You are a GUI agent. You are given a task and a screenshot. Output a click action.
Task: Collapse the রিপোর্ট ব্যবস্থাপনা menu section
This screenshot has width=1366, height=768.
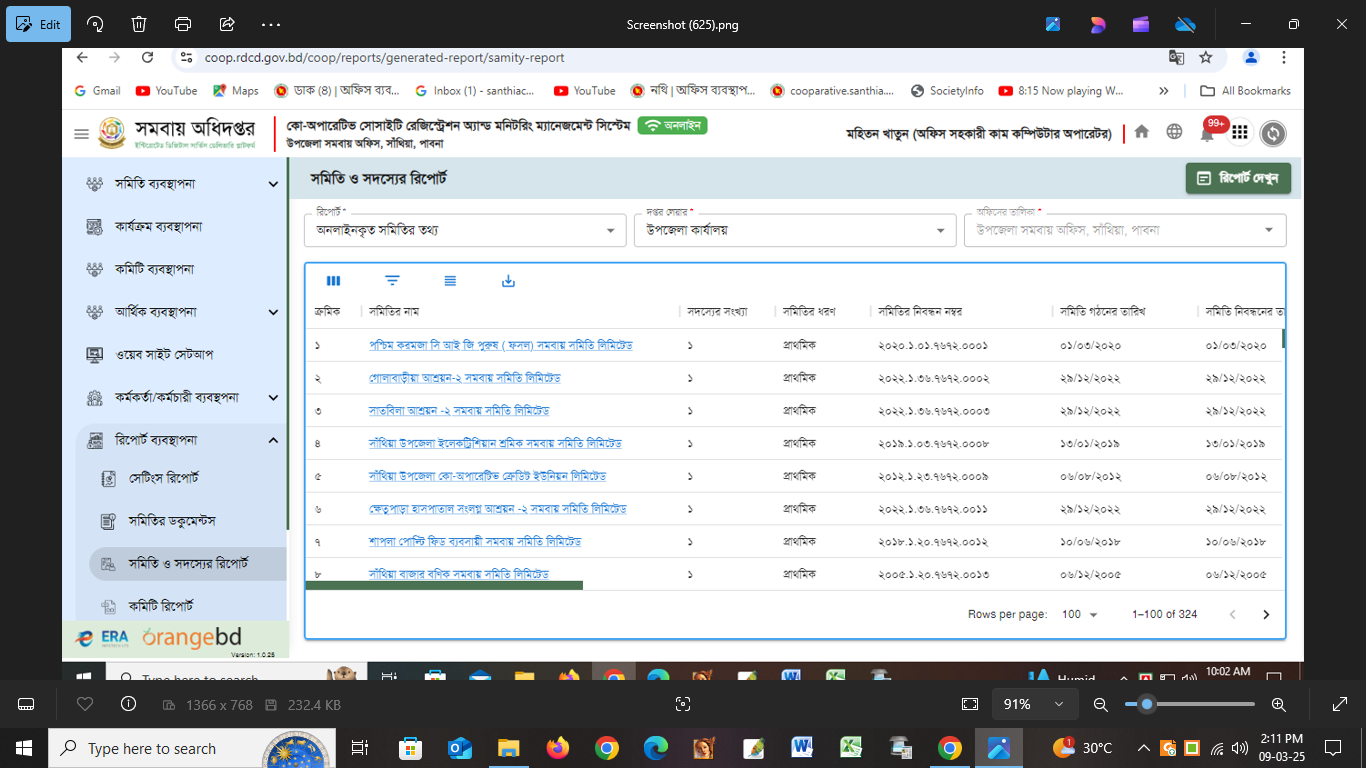pos(273,440)
